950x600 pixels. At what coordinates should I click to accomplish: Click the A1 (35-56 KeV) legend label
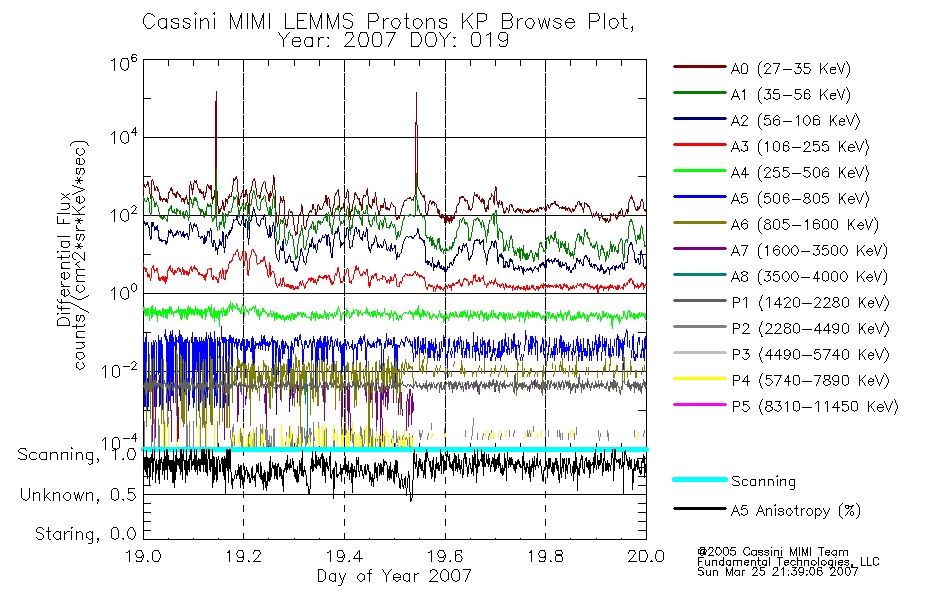point(790,95)
